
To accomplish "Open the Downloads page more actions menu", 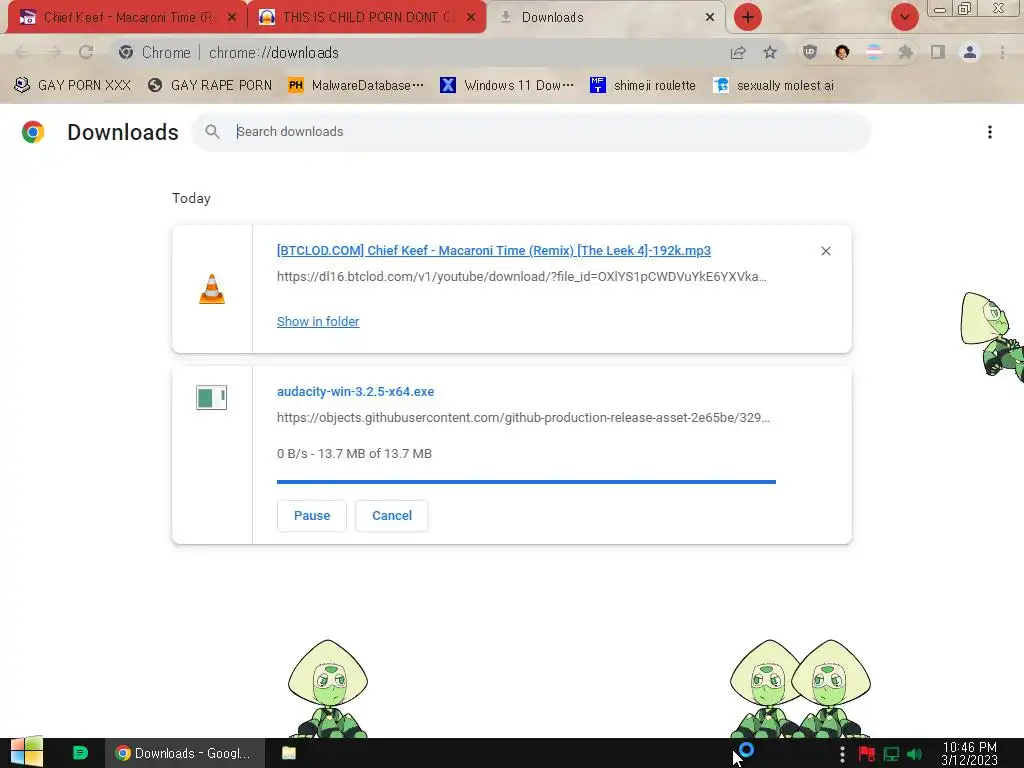I will coord(990,132).
